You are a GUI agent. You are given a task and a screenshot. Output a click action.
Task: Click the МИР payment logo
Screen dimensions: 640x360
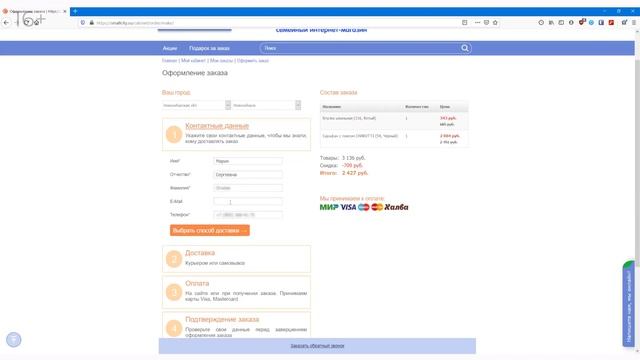(329, 207)
